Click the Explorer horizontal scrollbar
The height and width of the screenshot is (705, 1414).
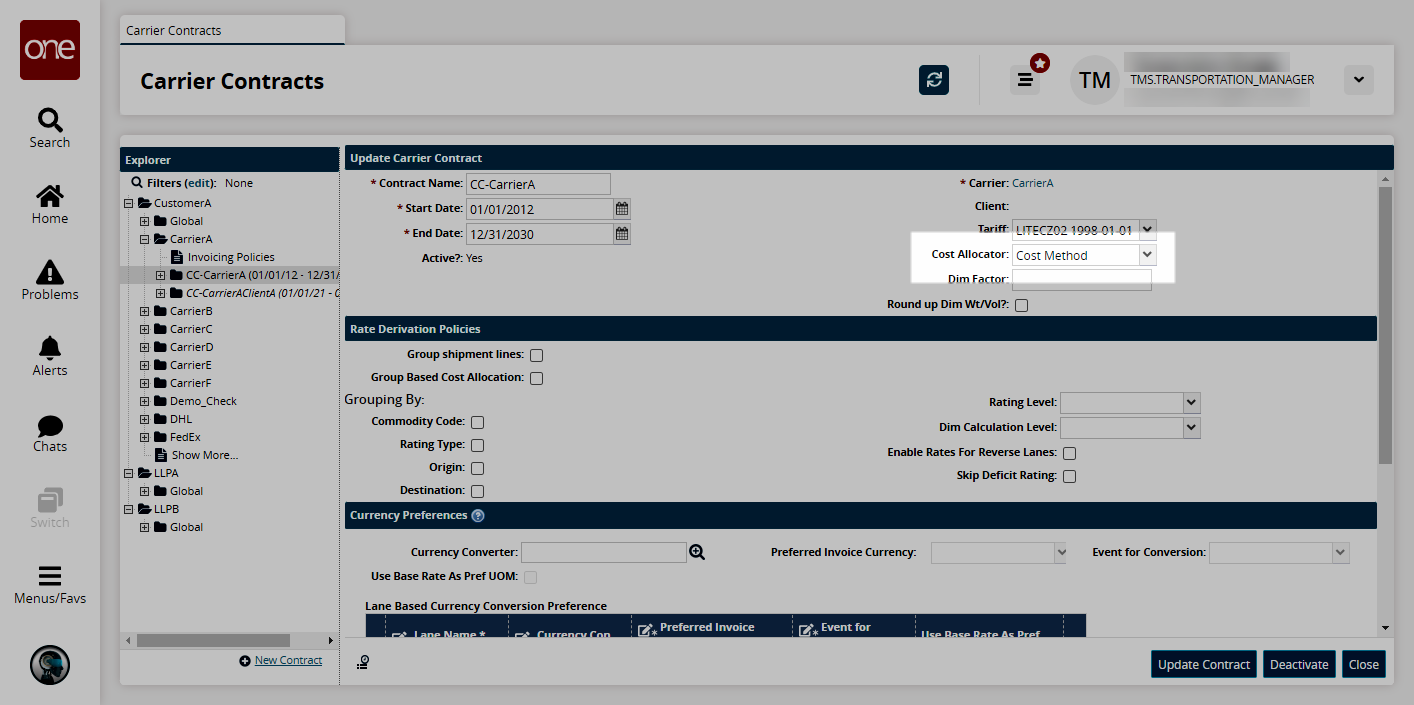[212, 640]
